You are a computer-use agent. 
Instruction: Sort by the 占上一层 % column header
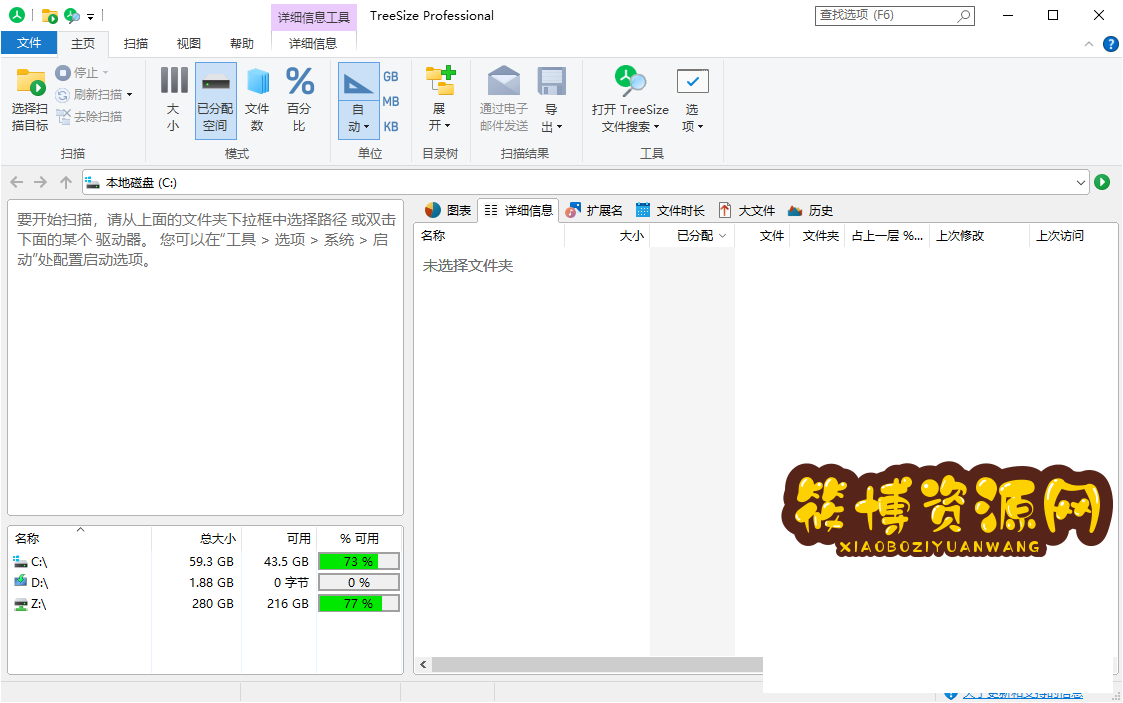888,236
